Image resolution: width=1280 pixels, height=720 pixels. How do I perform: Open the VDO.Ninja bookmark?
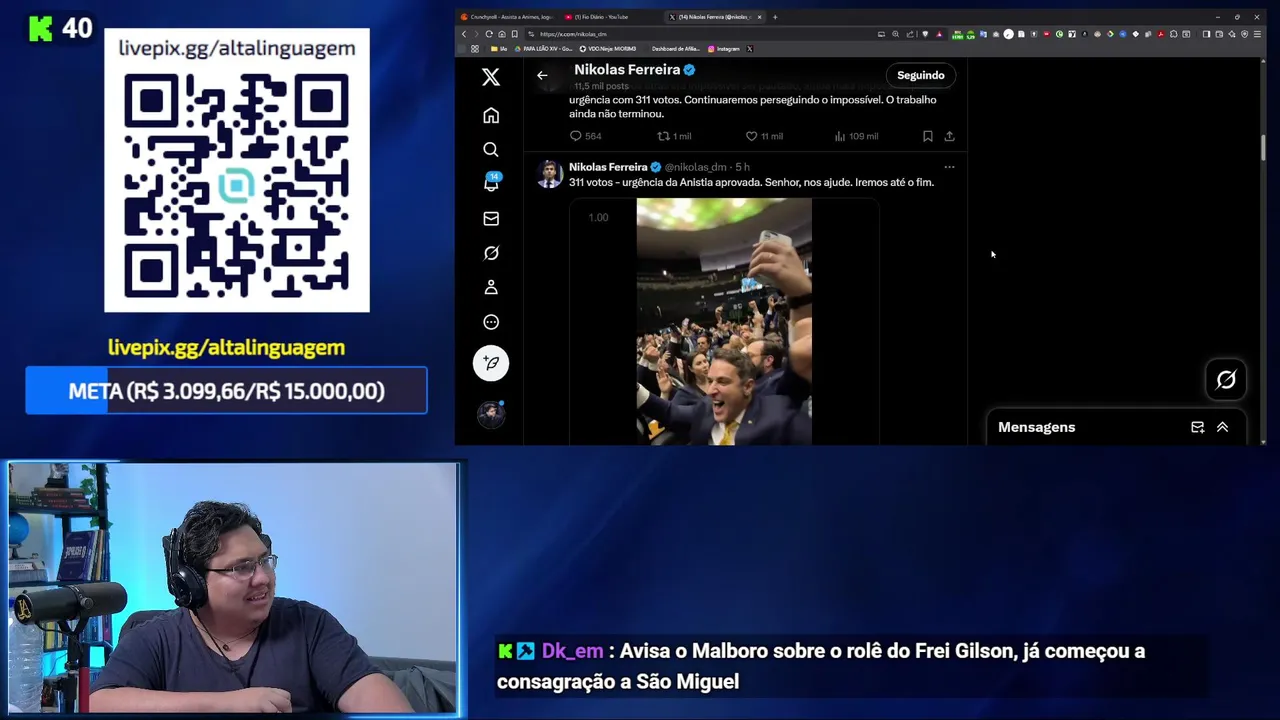tap(607, 49)
